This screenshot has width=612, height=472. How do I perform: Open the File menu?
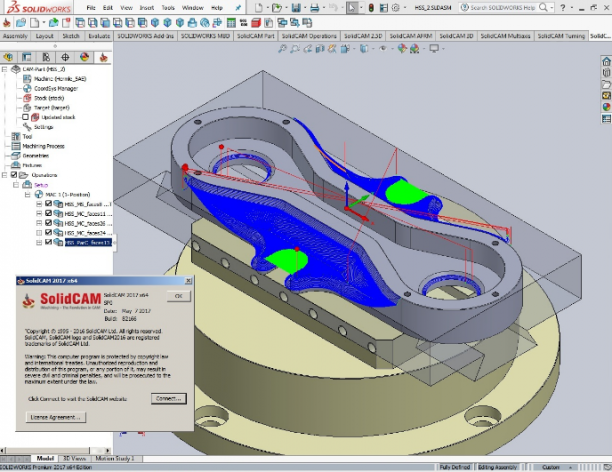click(x=91, y=7)
